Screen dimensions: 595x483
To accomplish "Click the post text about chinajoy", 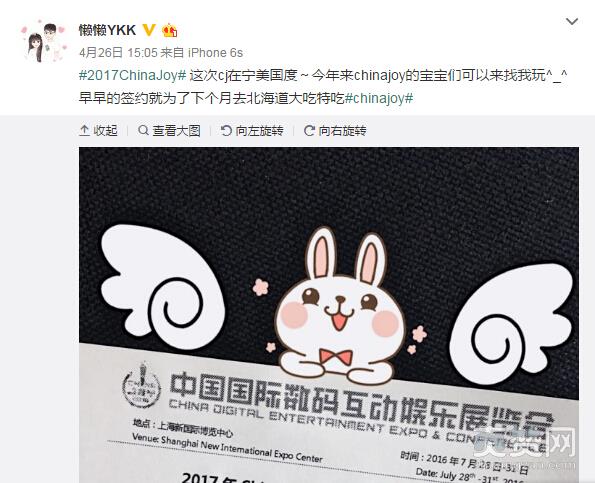I will 323,87.
